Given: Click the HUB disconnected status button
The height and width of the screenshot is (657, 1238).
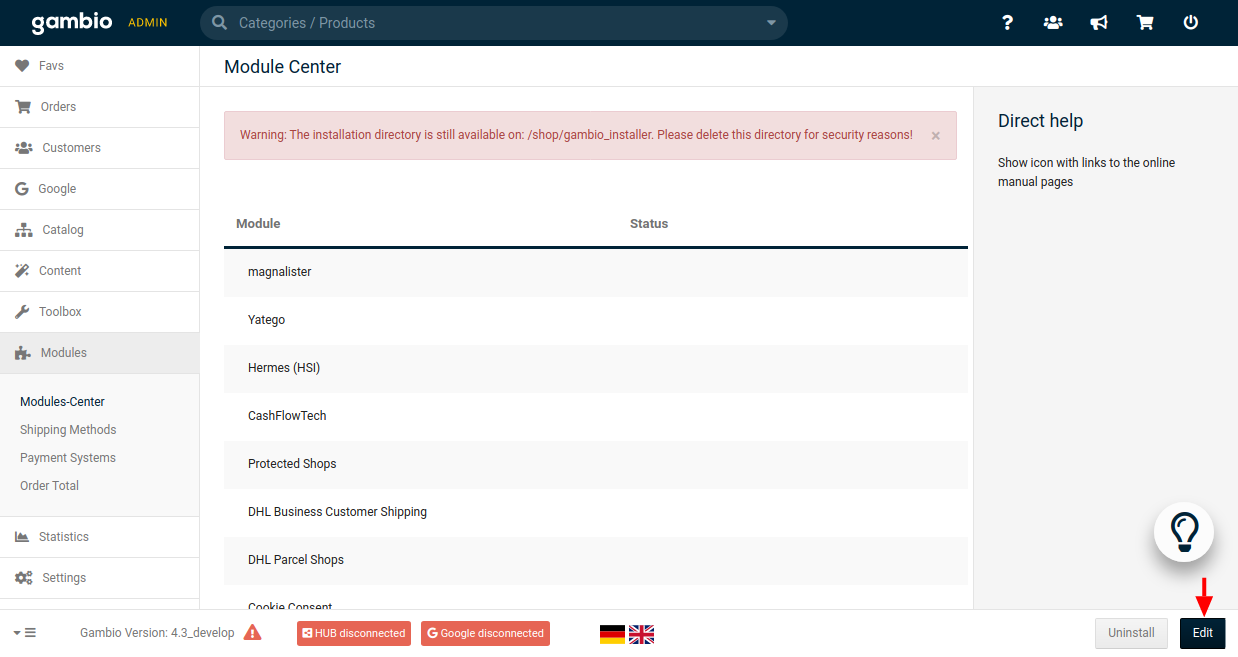Looking at the screenshot, I should (x=354, y=633).
